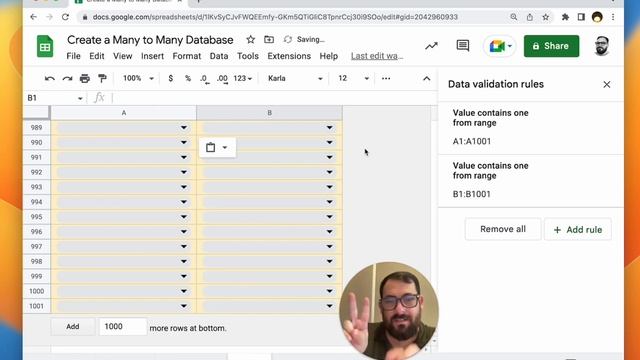Click the paste options clipboard icon
Image resolution: width=640 pixels, height=360 pixels.
(x=211, y=147)
